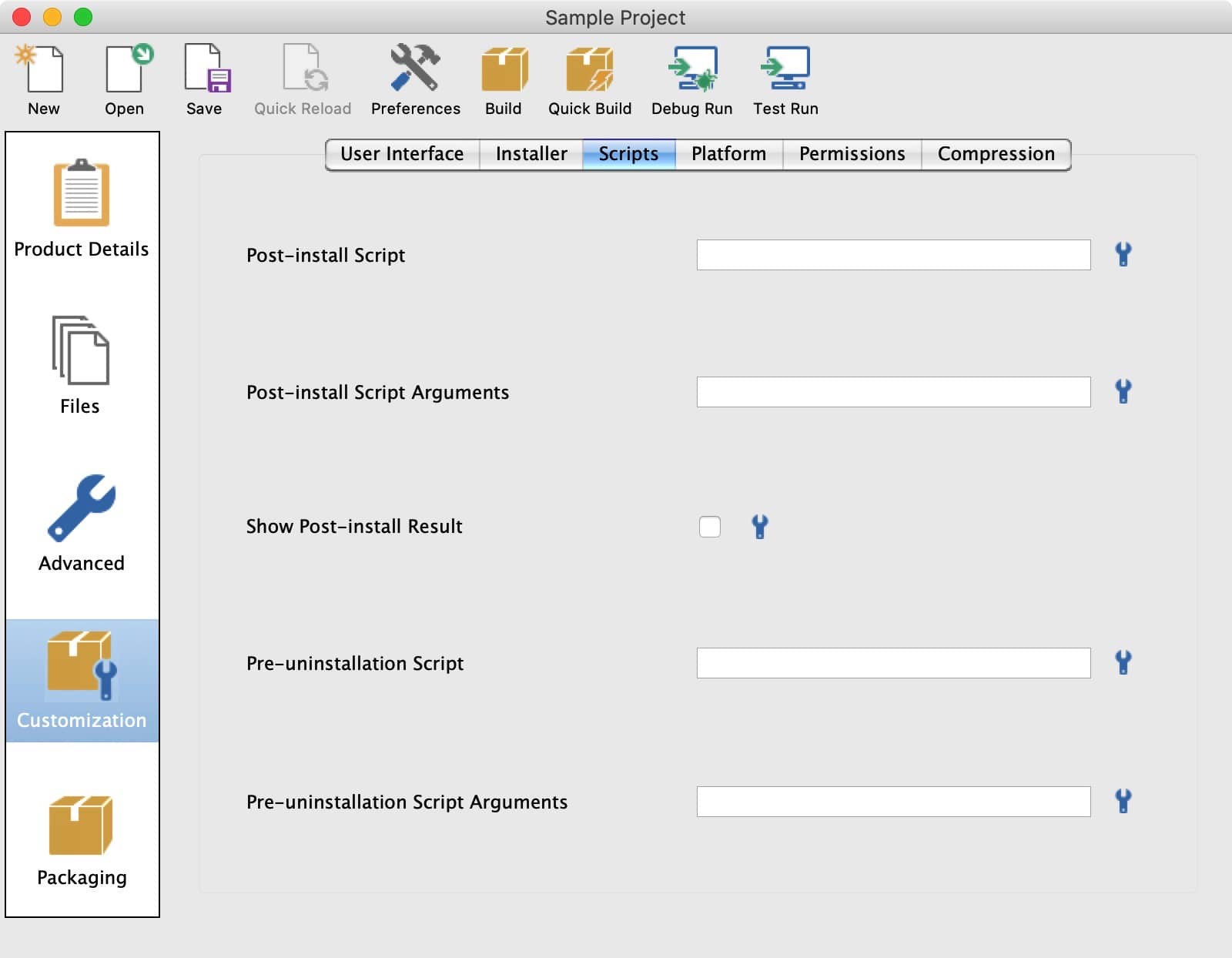1232x958 pixels.
Task: Switch to the User Interface tab
Action: coord(402,154)
